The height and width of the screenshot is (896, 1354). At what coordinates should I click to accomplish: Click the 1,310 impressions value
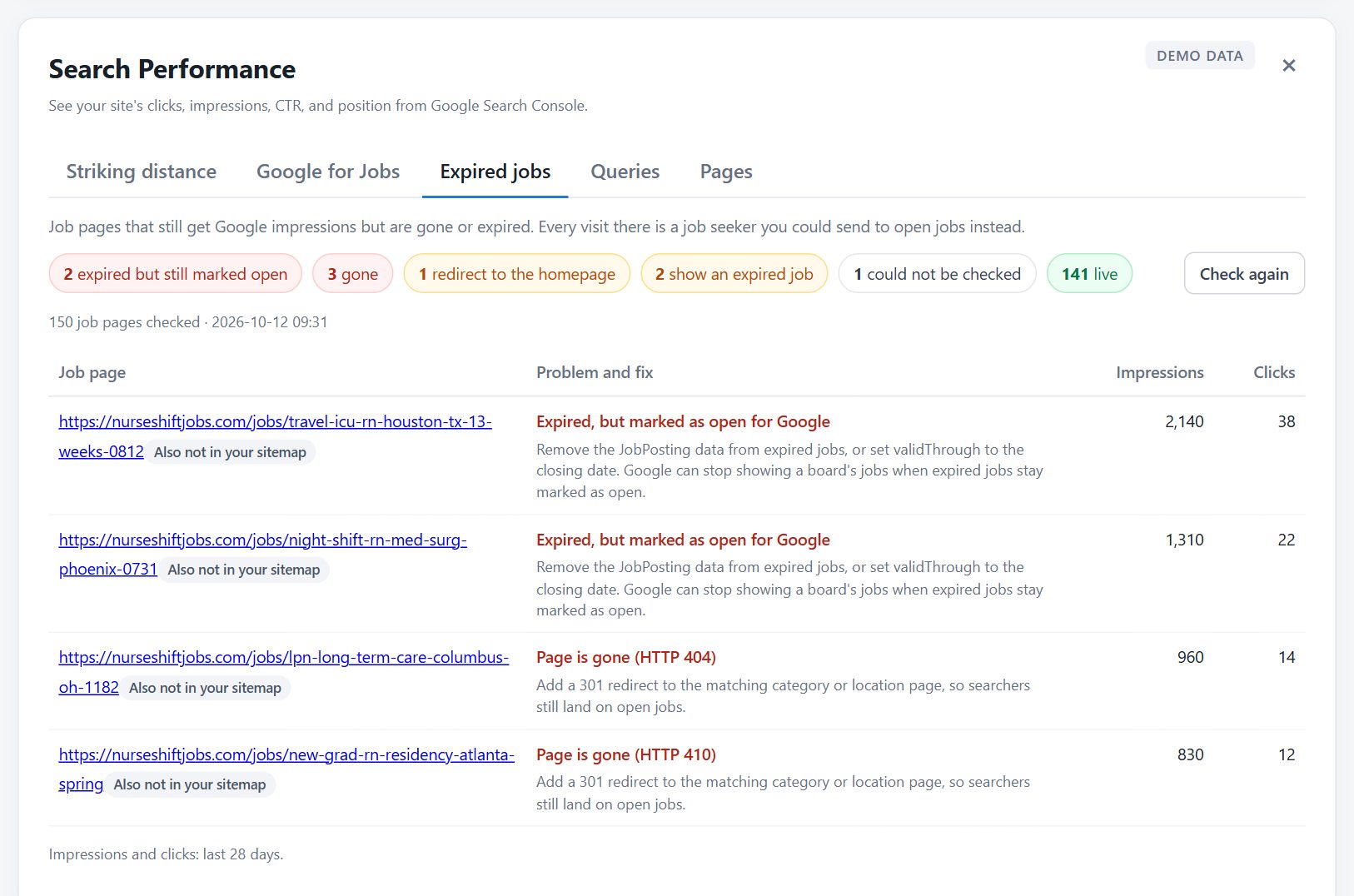point(1184,540)
